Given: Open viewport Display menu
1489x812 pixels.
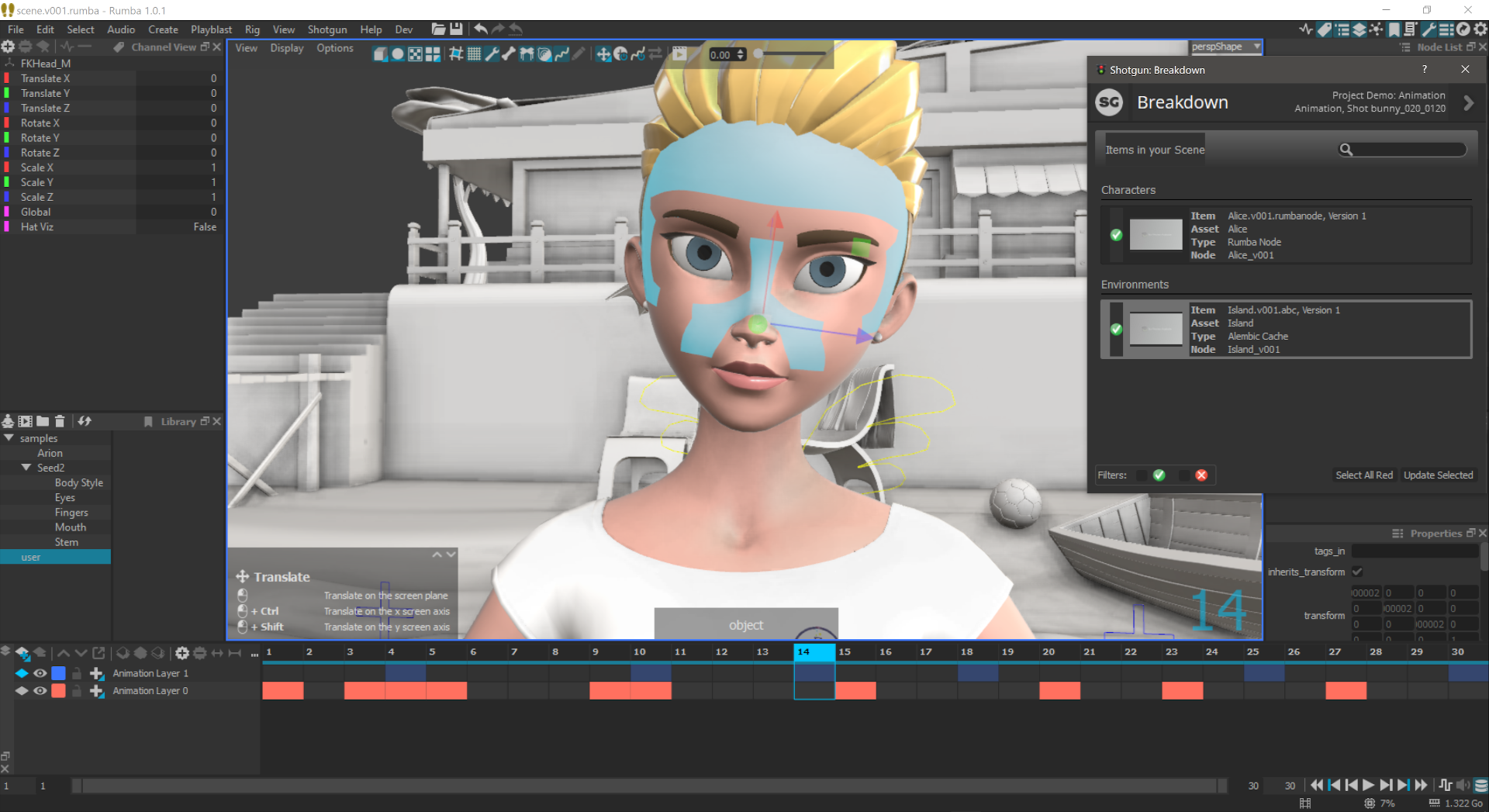Looking at the screenshot, I should [x=287, y=48].
